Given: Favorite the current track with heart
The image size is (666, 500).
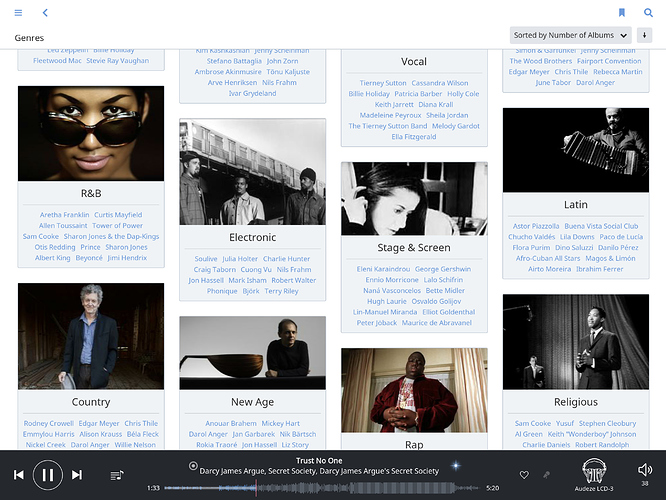Looking at the screenshot, I should pos(524,475).
